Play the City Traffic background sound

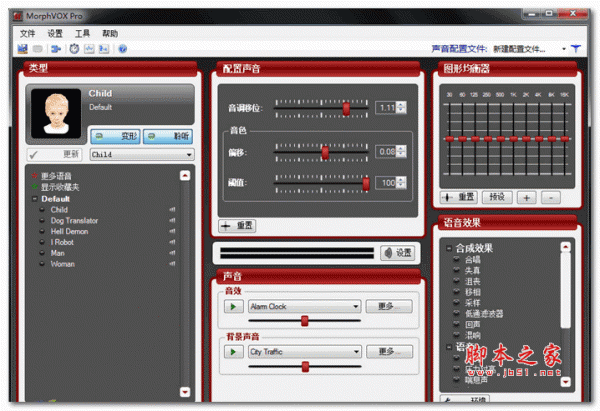233,352
